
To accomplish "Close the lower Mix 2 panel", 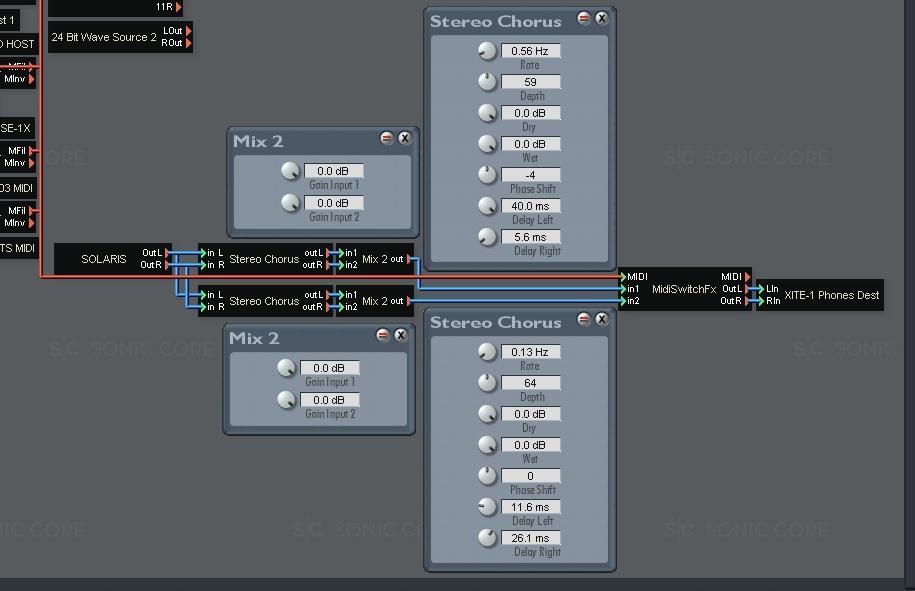I will [x=400, y=335].
